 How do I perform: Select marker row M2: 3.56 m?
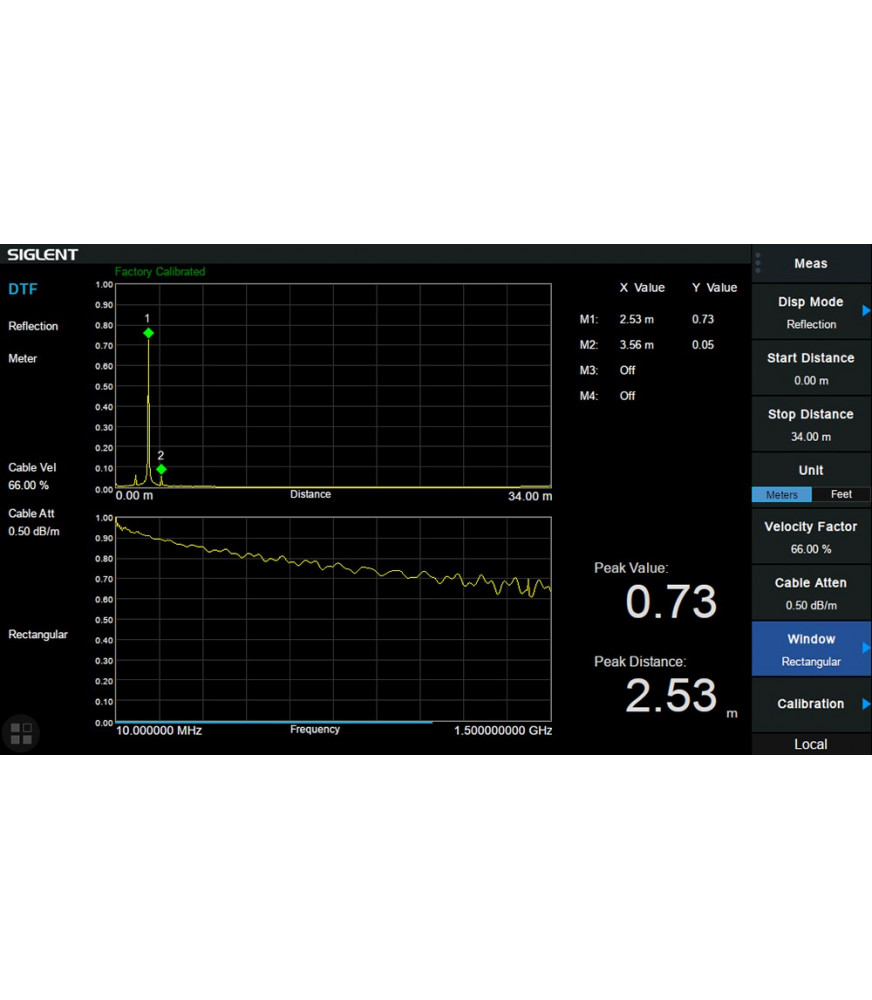pyautogui.click(x=647, y=344)
